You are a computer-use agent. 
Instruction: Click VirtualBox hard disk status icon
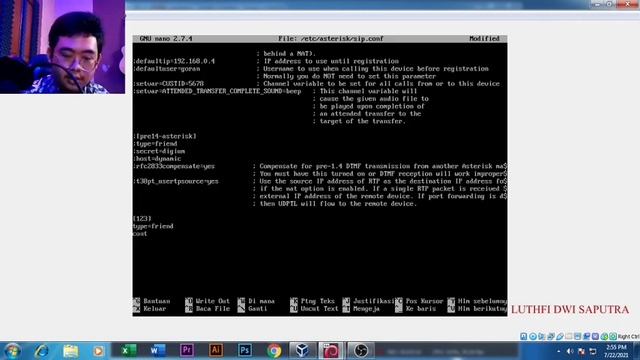tap(523, 336)
